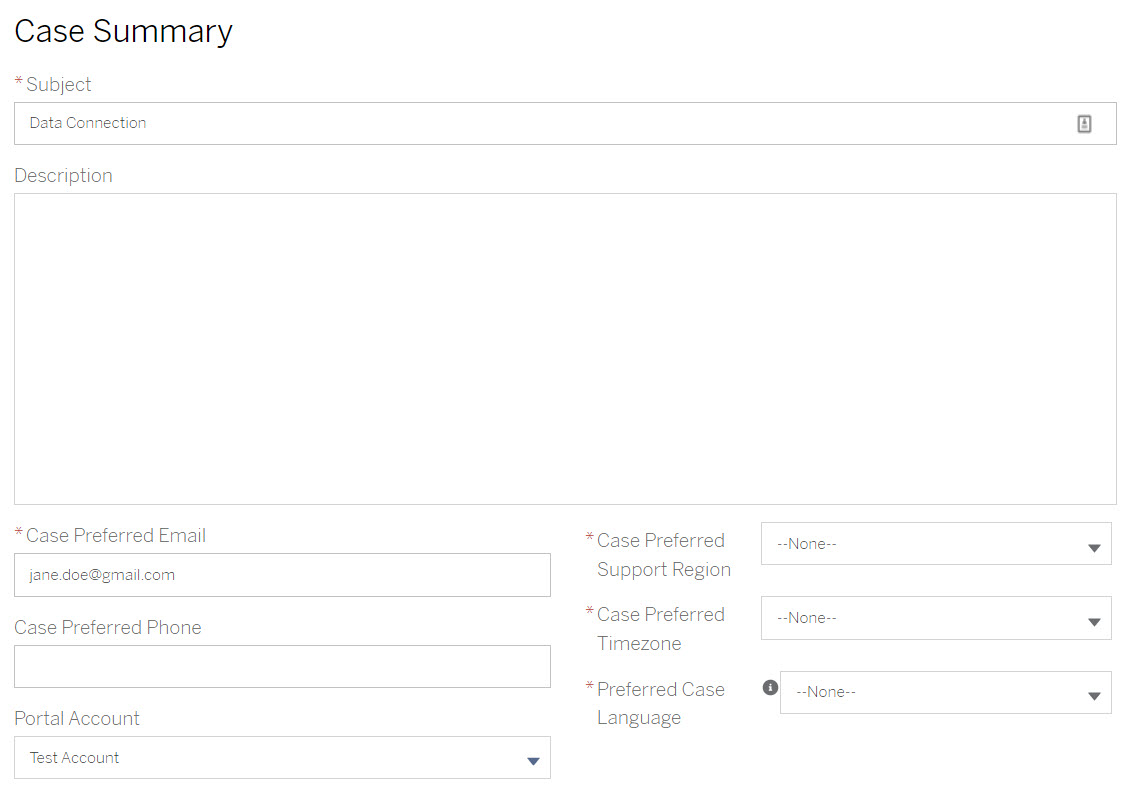Click the Case Preferred Email label

[x=116, y=535]
